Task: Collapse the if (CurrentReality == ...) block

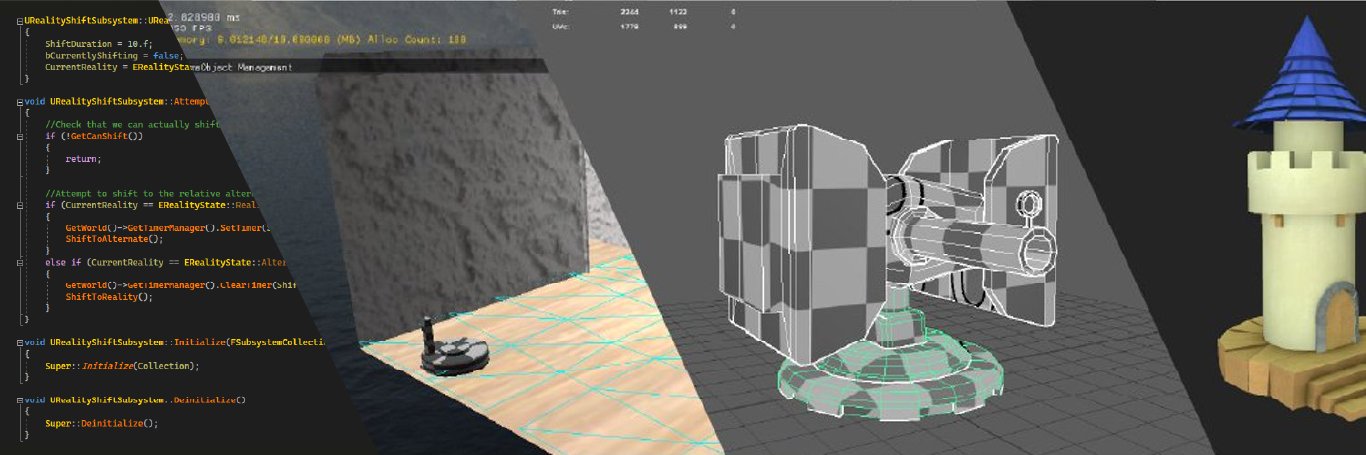Action: tap(22, 204)
